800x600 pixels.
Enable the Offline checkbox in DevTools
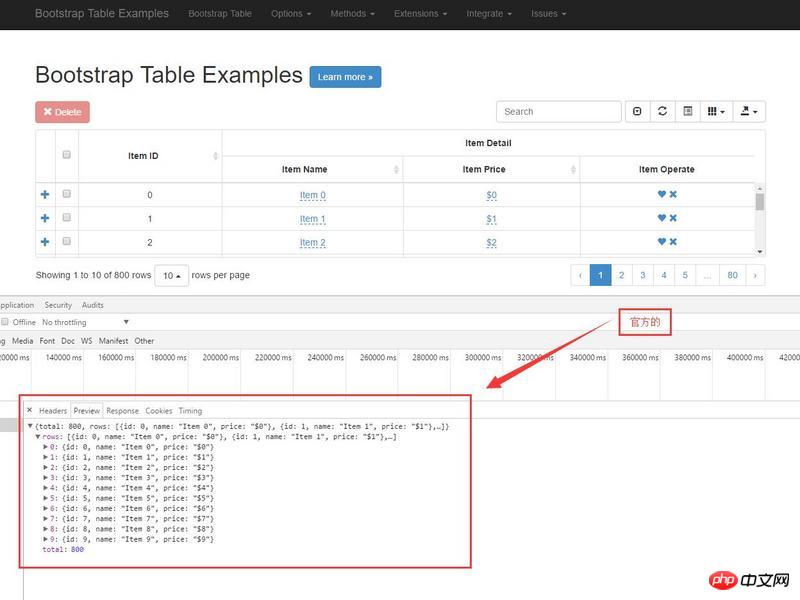click(5, 322)
